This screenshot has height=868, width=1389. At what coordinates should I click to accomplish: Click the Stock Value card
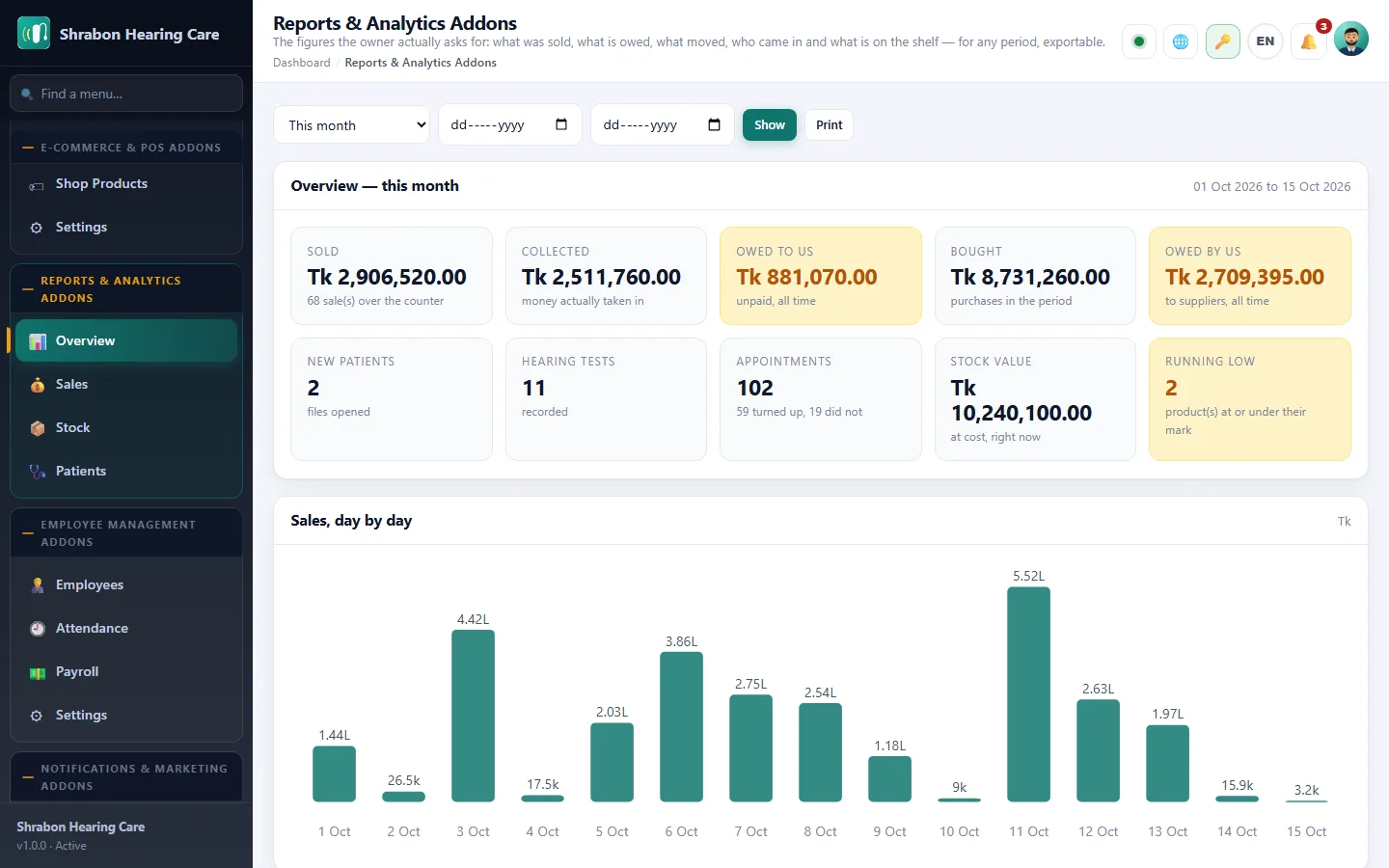[x=1035, y=399]
